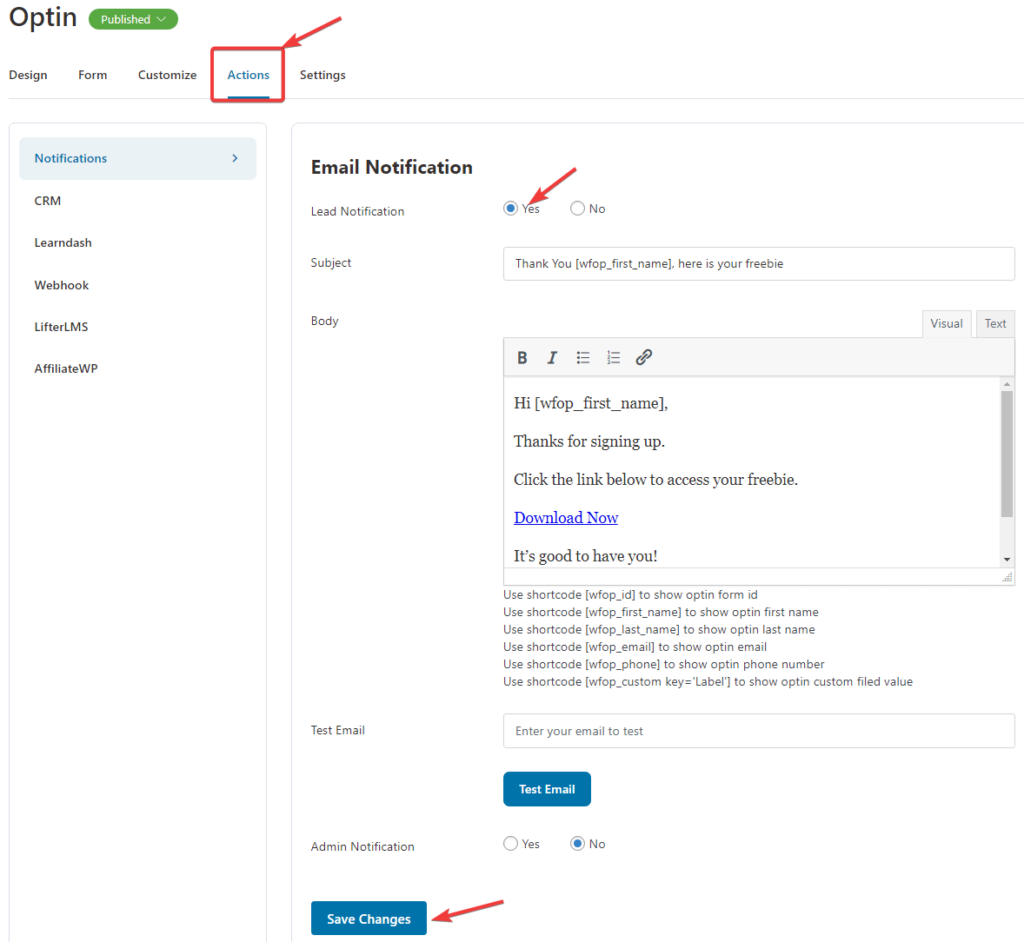Send a test email with Test Email button
The width and height of the screenshot is (1024, 942).
[547, 789]
